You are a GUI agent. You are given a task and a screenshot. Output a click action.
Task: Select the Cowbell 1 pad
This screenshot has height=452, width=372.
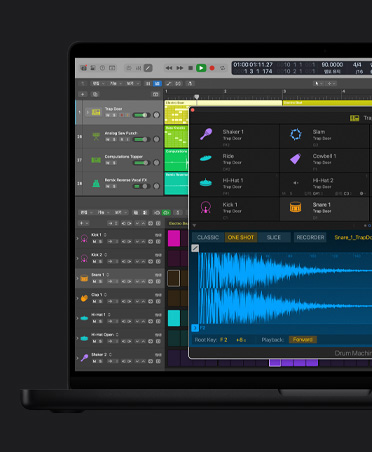(x=324, y=161)
